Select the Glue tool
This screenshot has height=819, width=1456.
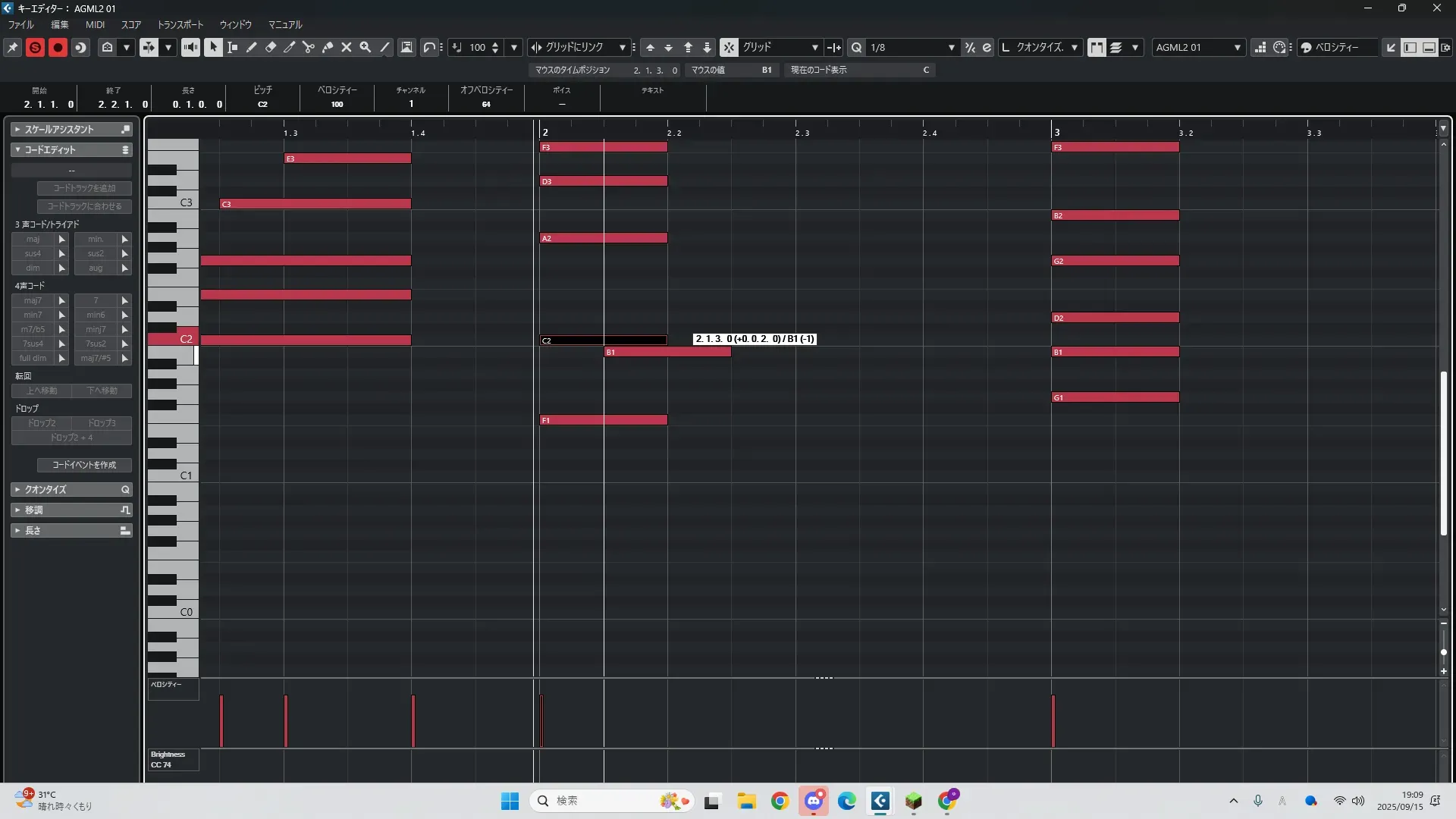(x=328, y=47)
